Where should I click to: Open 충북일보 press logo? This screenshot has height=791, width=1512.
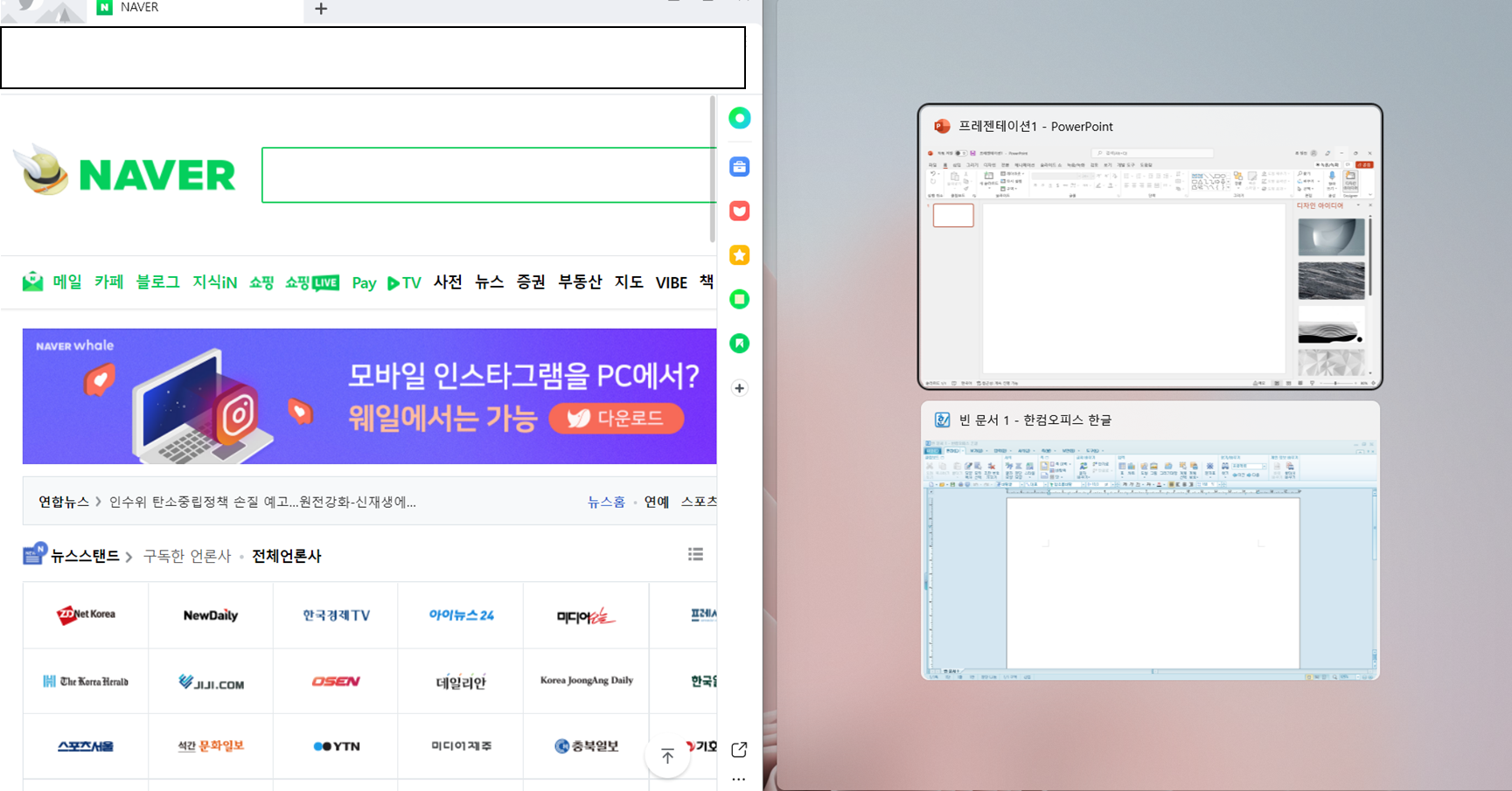(586, 746)
